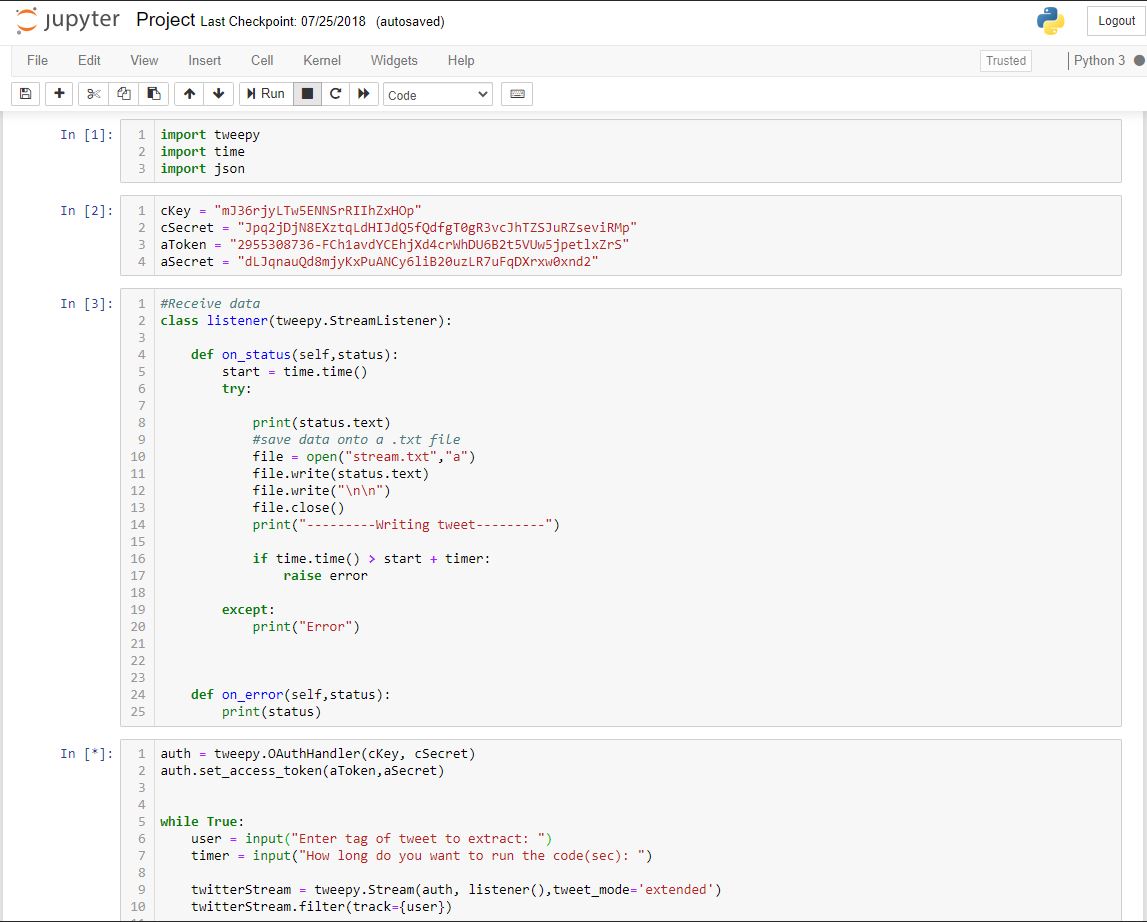Interrupt the kernel with the stop icon
Viewport: 1147px width, 922px height.
(307, 94)
